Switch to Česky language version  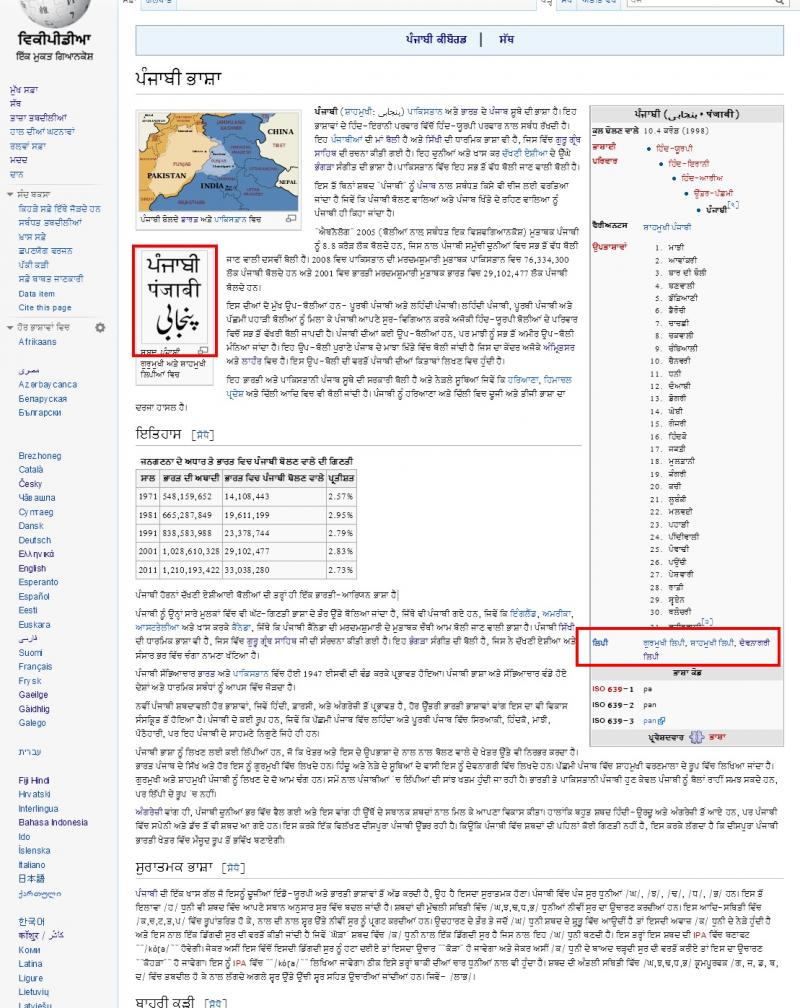[x=30, y=484]
